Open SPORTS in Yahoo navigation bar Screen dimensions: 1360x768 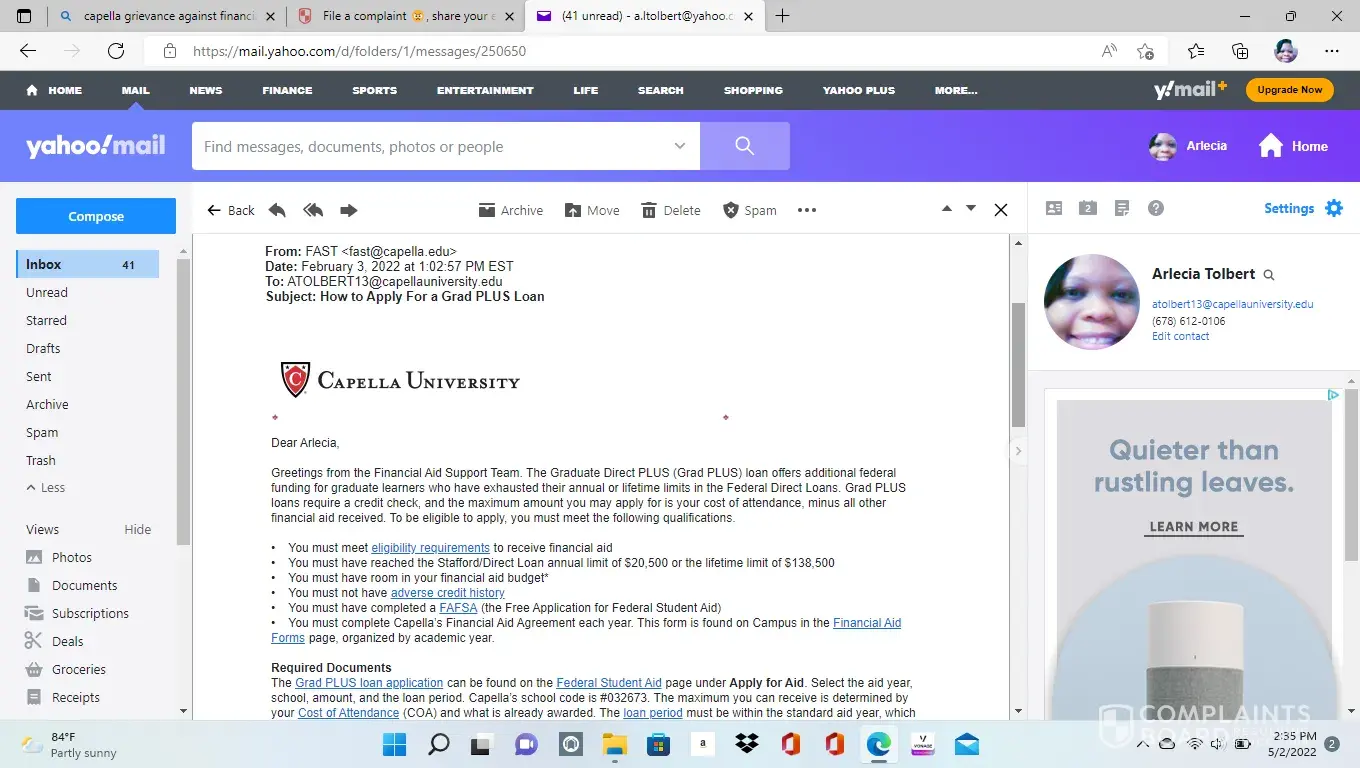[375, 90]
